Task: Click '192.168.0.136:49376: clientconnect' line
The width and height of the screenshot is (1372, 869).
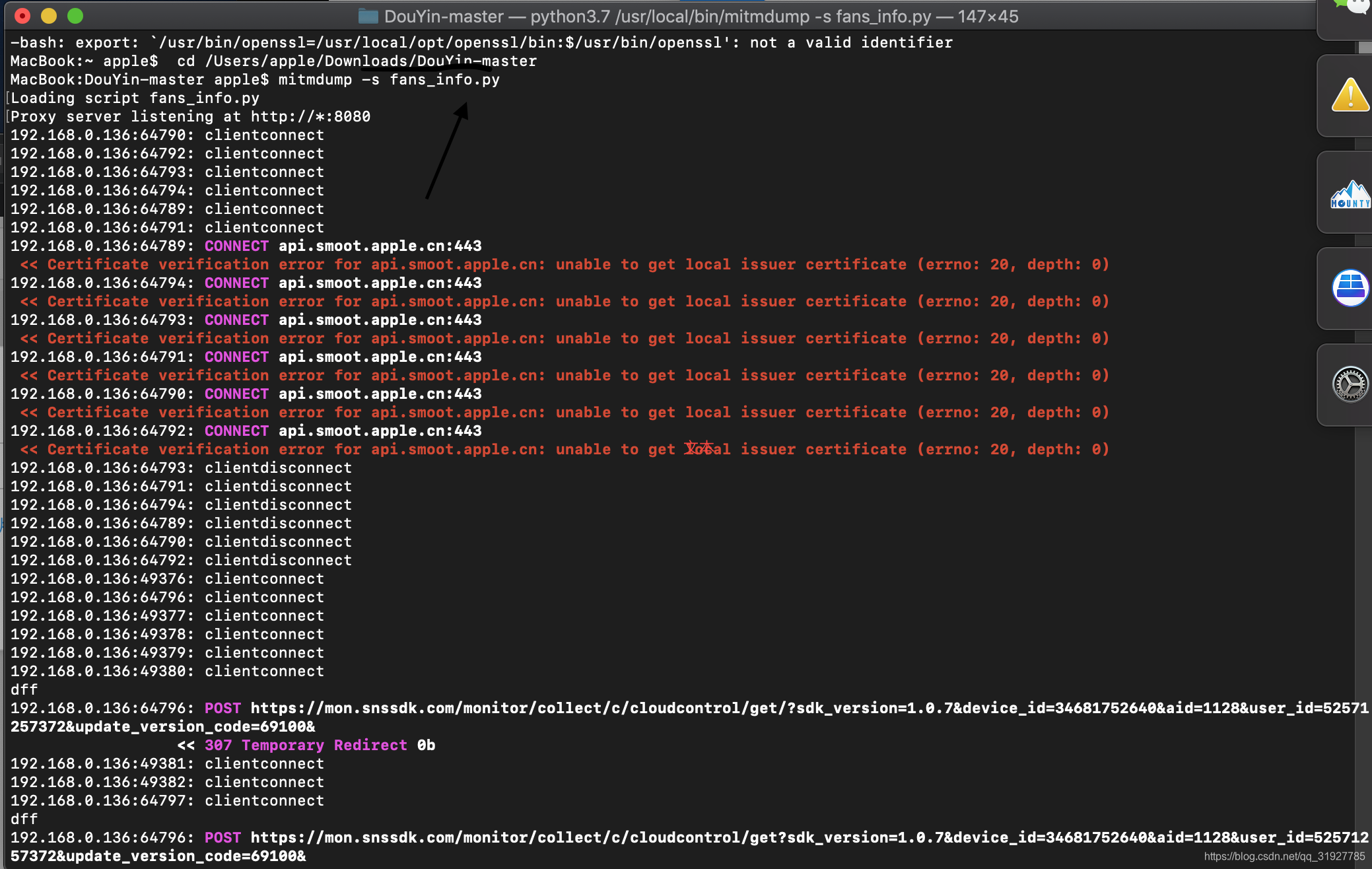Action: (167, 578)
